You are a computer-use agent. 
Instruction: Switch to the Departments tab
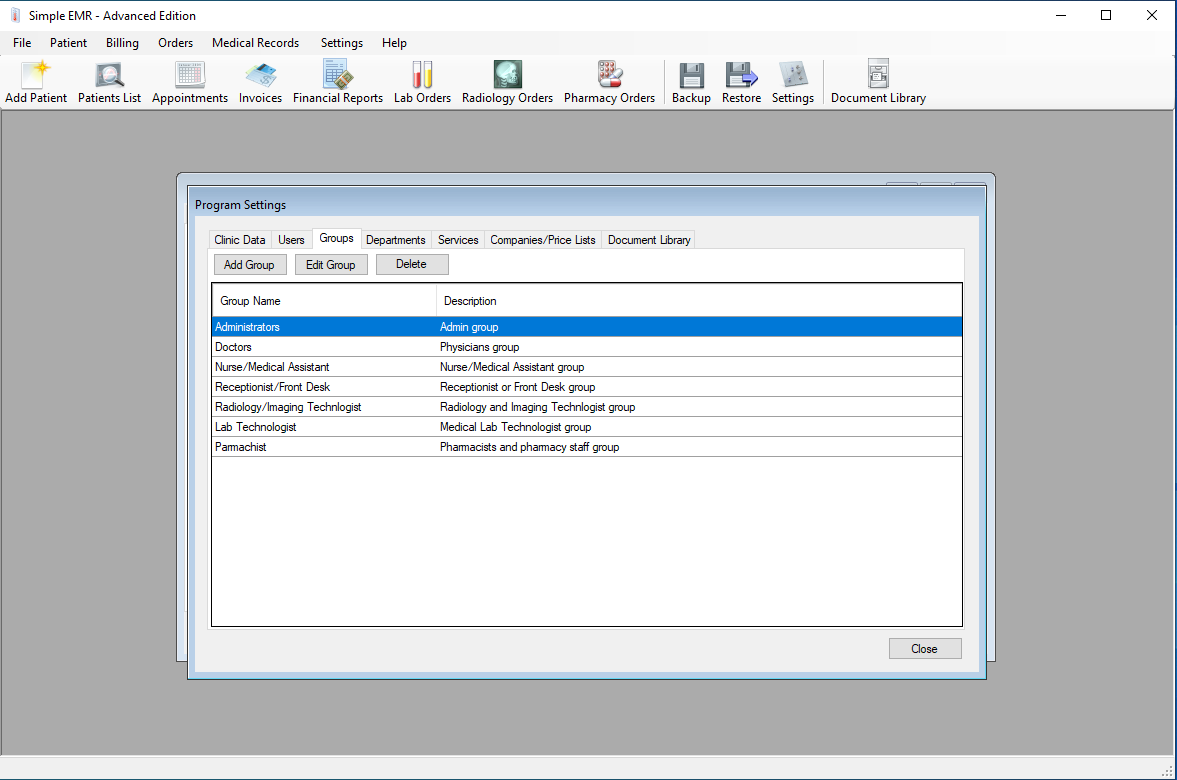pos(396,239)
